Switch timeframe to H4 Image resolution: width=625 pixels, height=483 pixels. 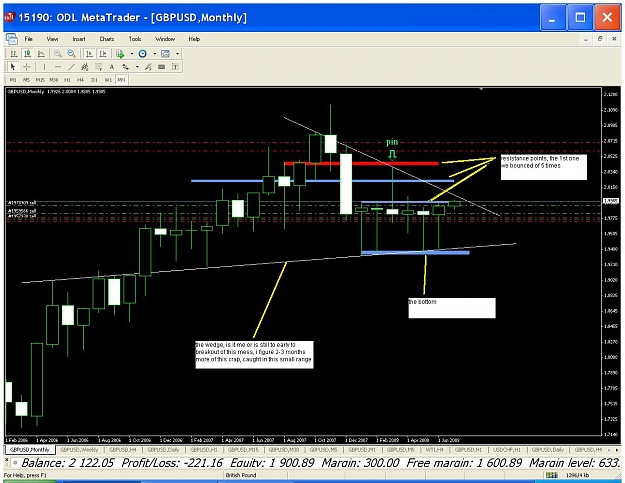coord(81,80)
